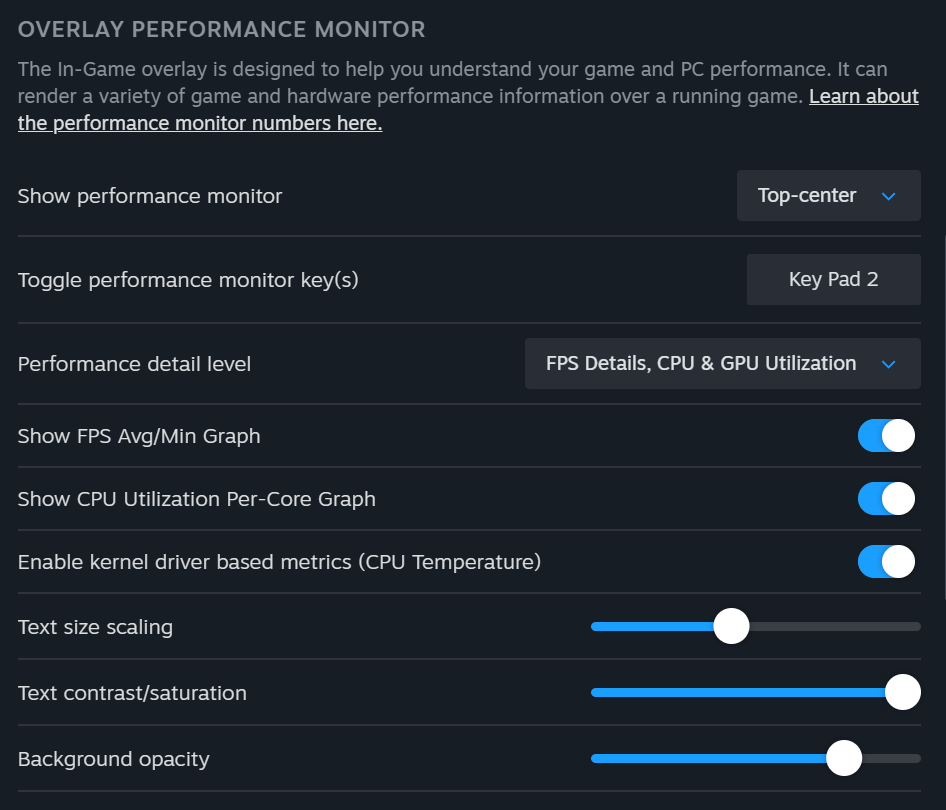946x810 pixels.
Task: Expand the Performance detail level dropdown
Action: click(x=721, y=364)
